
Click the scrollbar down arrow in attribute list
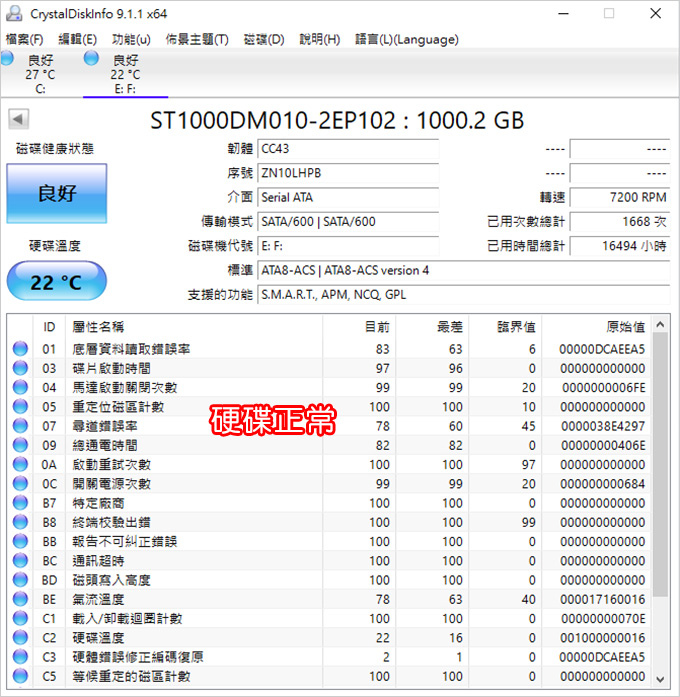pos(660,679)
